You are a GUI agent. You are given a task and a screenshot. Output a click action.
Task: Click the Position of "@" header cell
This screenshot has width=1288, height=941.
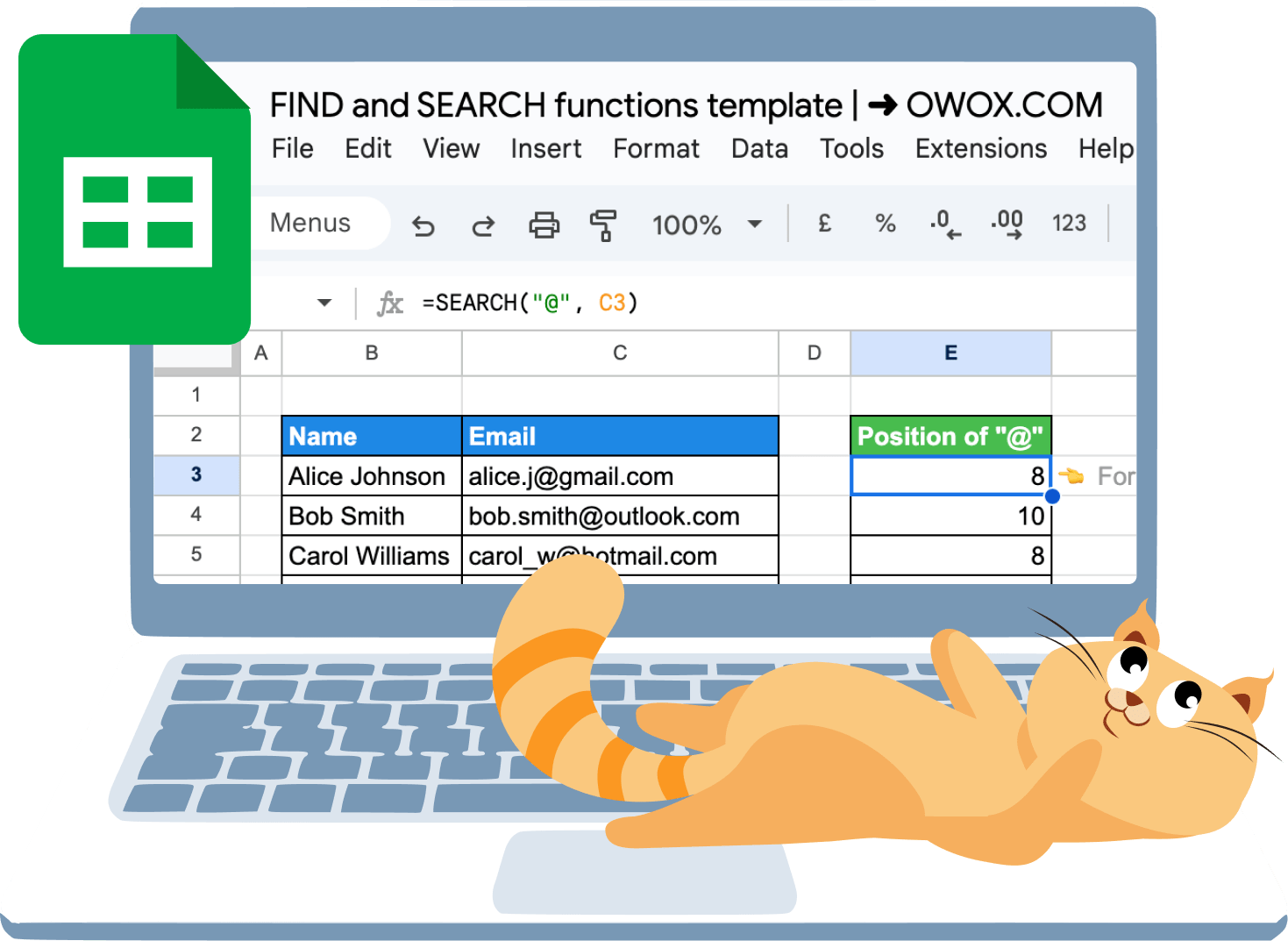tap(951, 436)
